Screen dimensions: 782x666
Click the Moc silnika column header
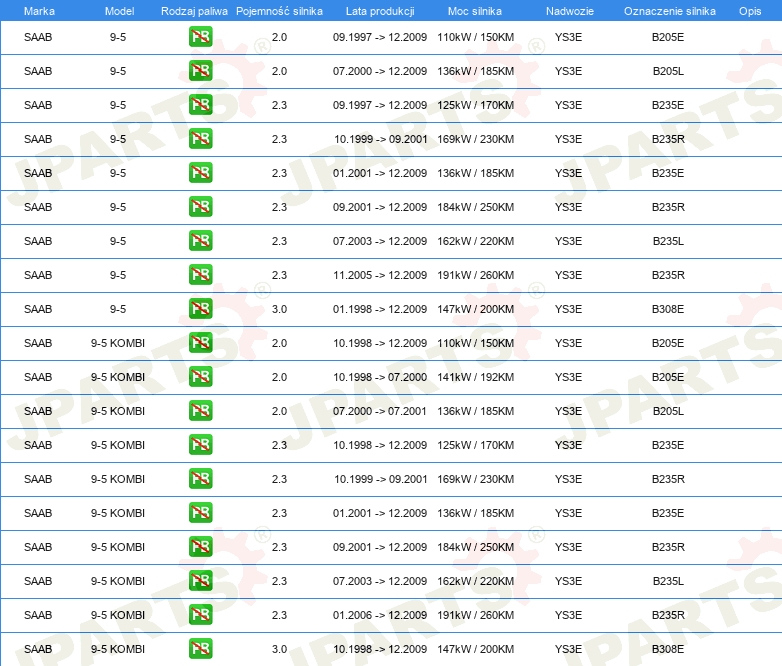(474, 11)
